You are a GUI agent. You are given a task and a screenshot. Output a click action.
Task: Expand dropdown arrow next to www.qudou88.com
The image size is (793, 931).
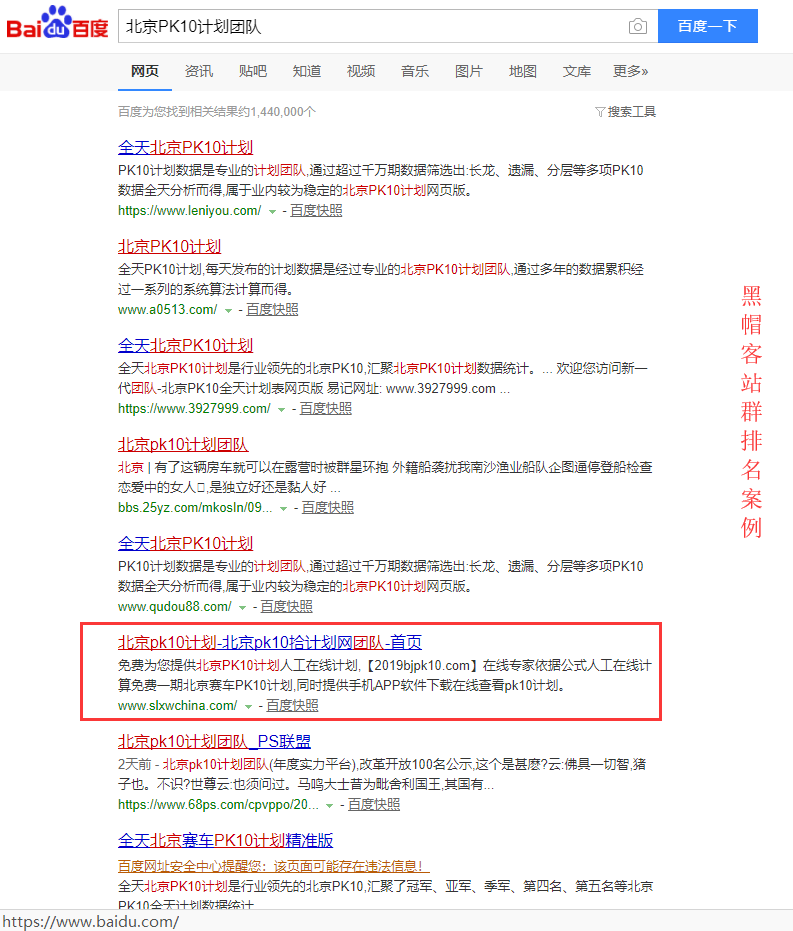[243, 608]
